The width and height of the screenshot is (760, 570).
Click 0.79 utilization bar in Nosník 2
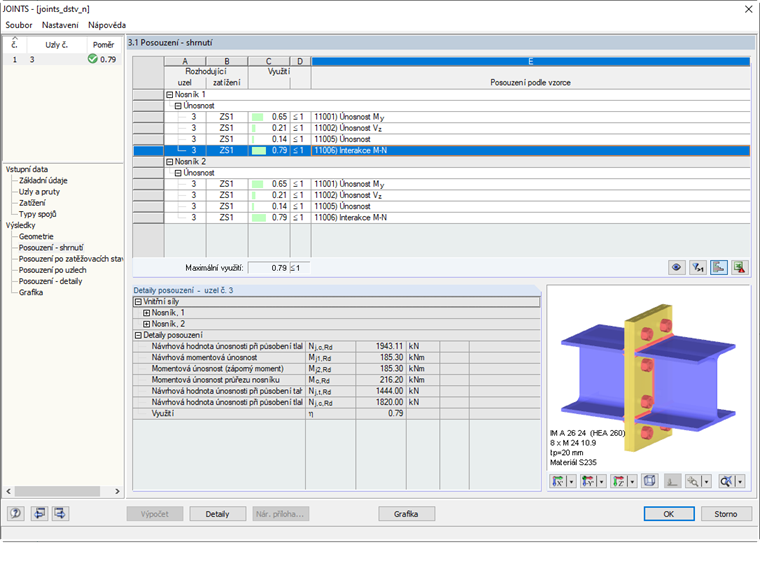[259, 218]
